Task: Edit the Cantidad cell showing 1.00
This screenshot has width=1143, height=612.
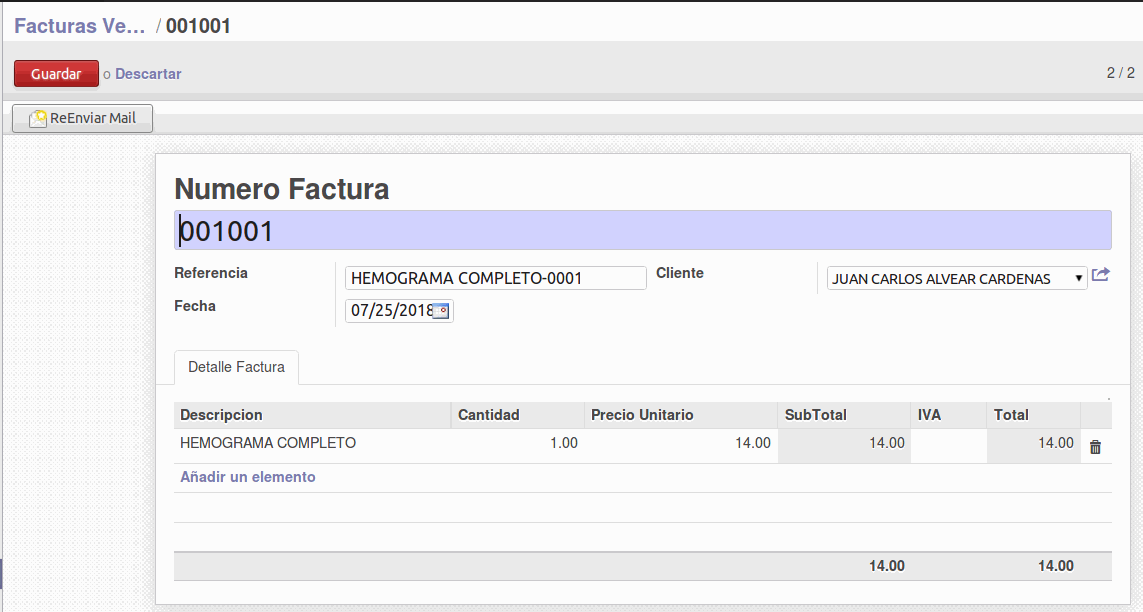Action: coord(517,443)
